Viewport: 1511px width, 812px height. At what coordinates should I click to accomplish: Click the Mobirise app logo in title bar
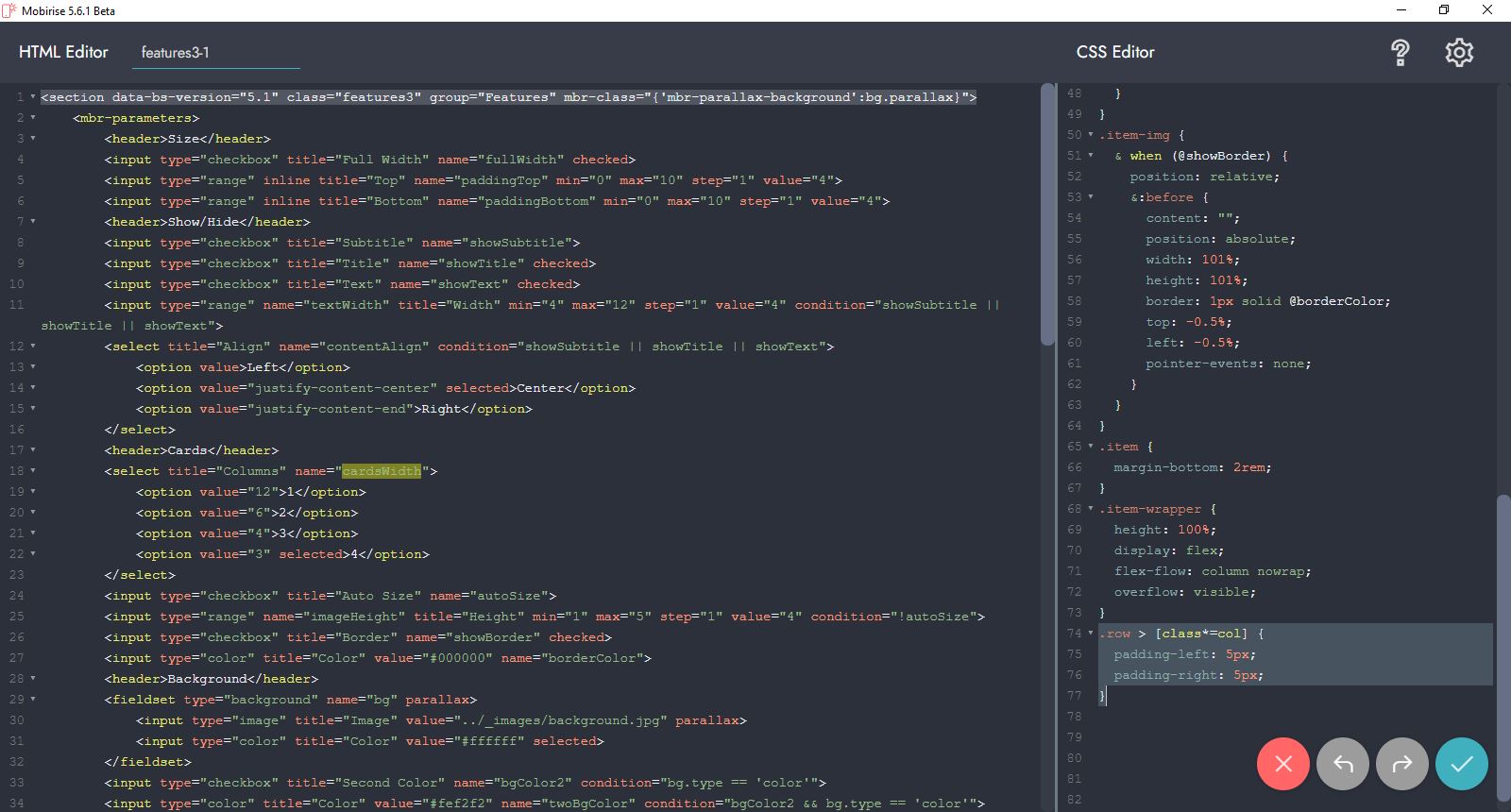tap(9, 10)
